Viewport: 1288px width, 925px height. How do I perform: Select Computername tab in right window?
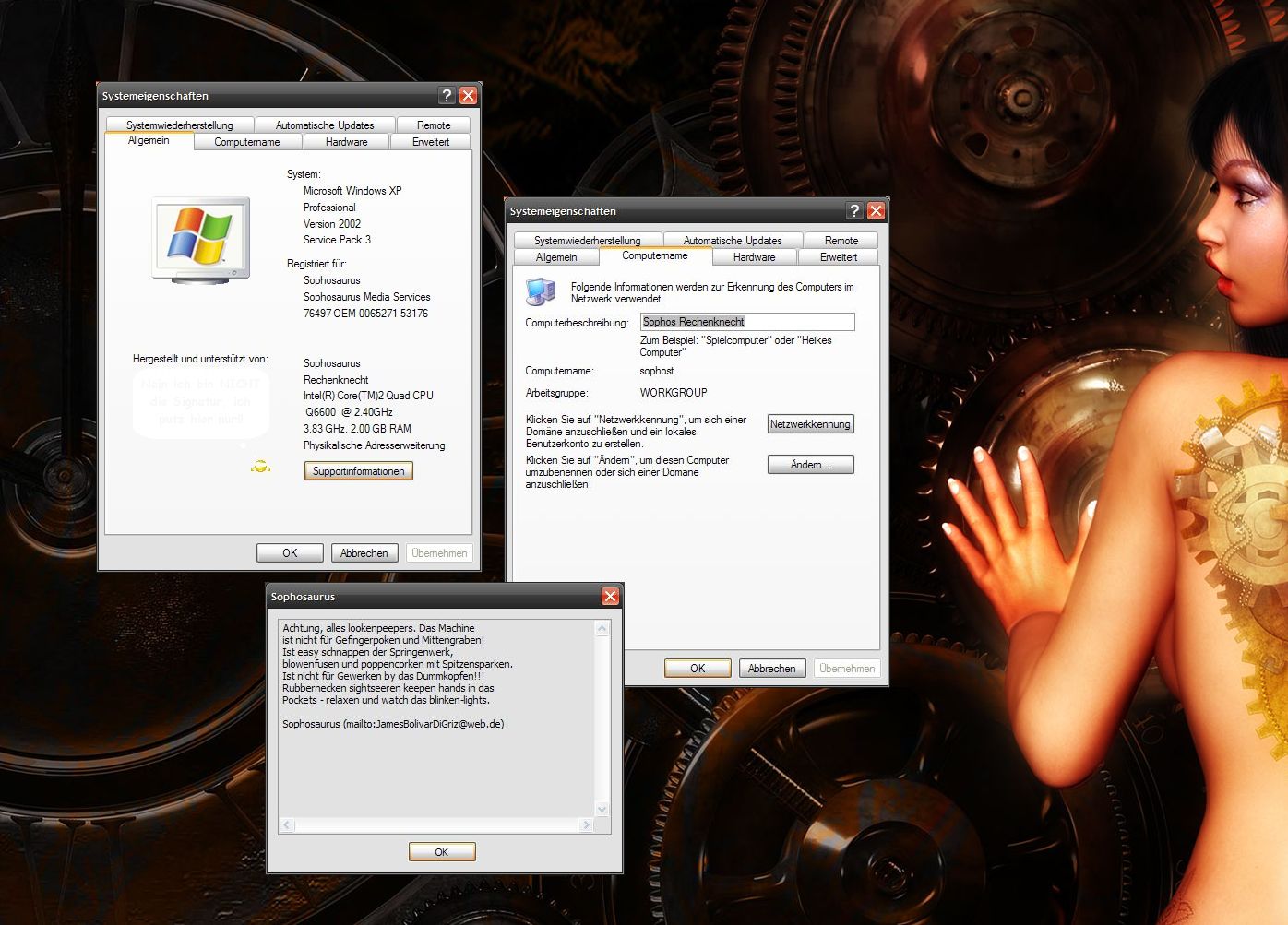click(x=655, y=255)
